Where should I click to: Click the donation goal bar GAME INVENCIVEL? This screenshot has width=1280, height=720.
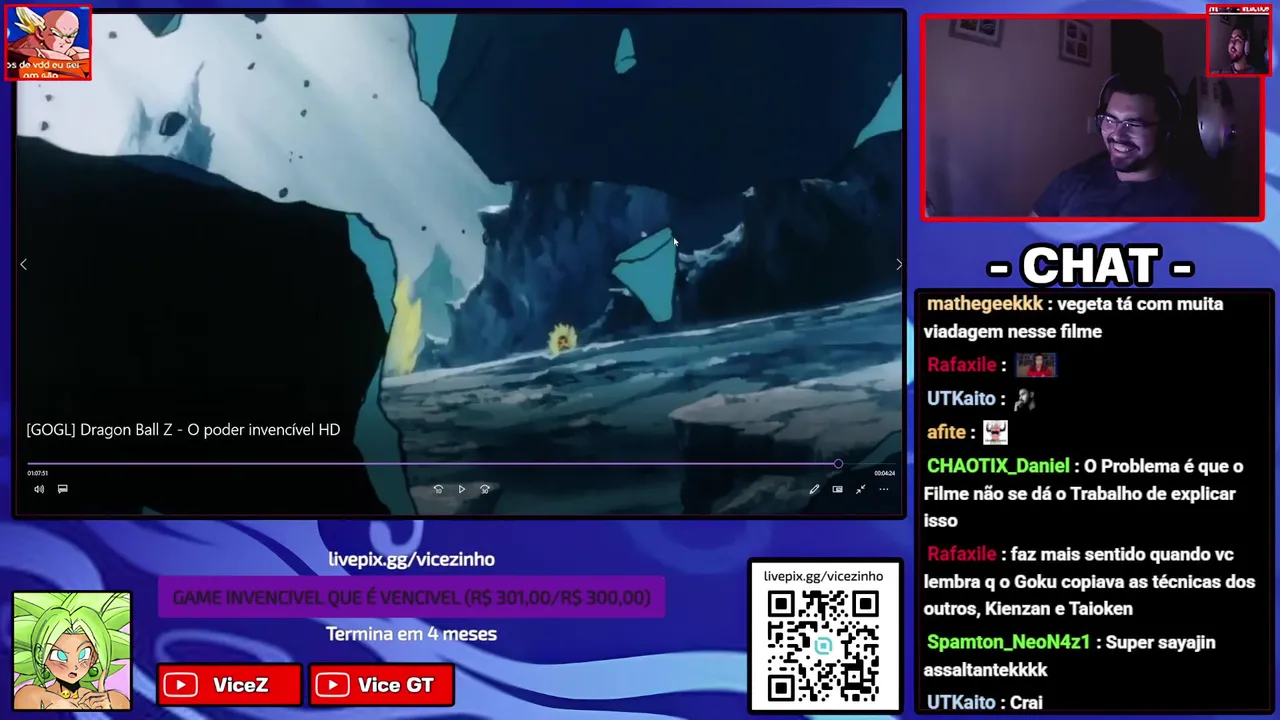point(411,597)
